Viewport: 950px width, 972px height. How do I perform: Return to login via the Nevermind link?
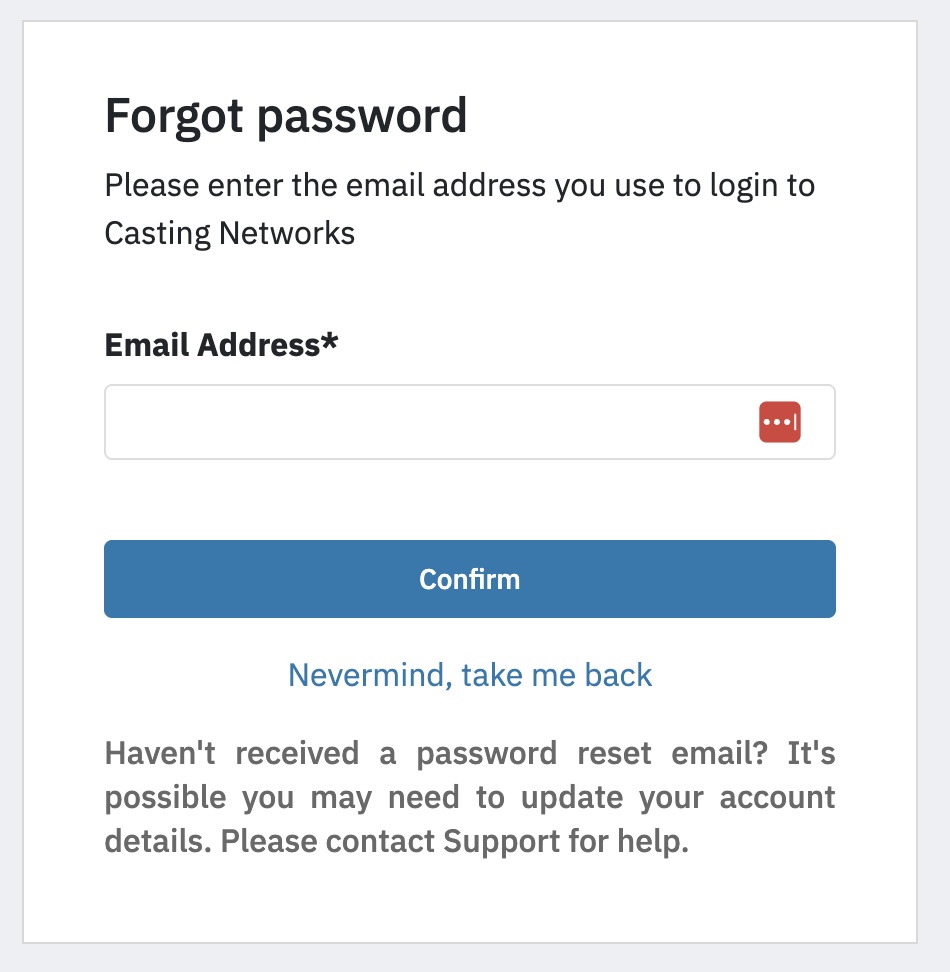pyautogui.click(x=469, y=675)
